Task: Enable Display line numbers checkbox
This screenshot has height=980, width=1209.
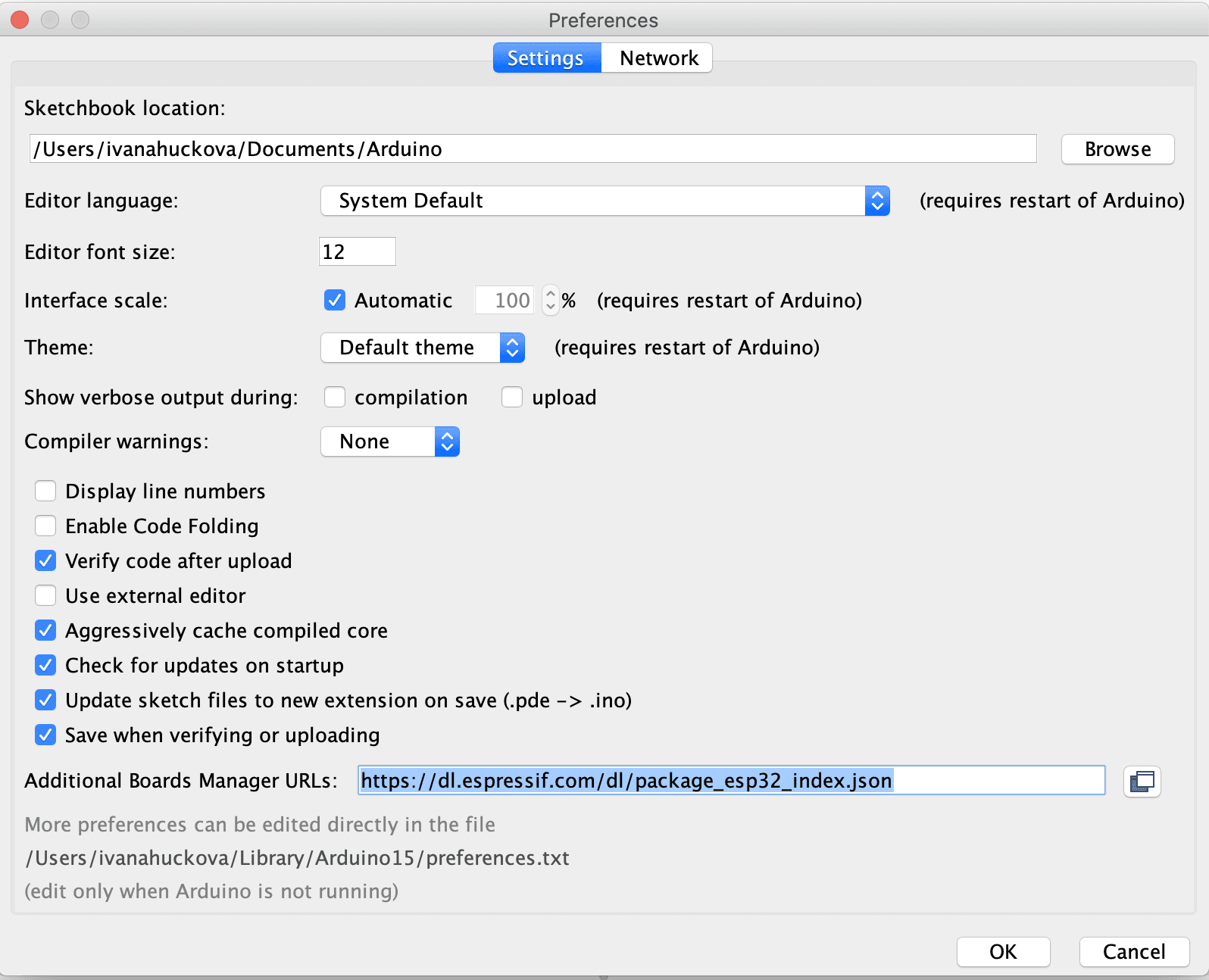Action: (x=45, y=492)
